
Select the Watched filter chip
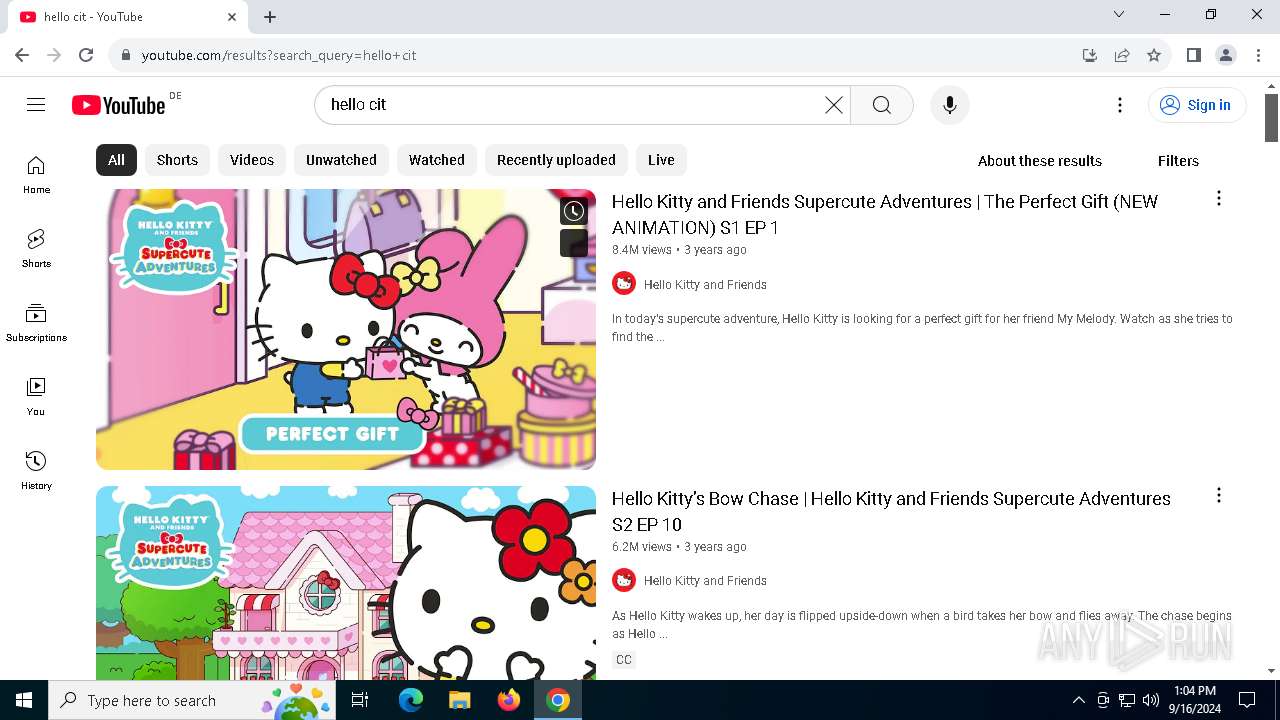pos(437,160)
